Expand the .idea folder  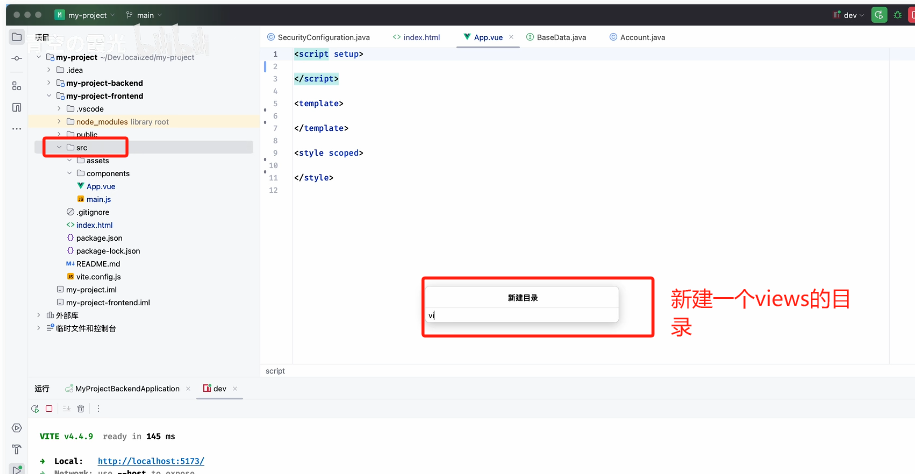tap(49, 70)
